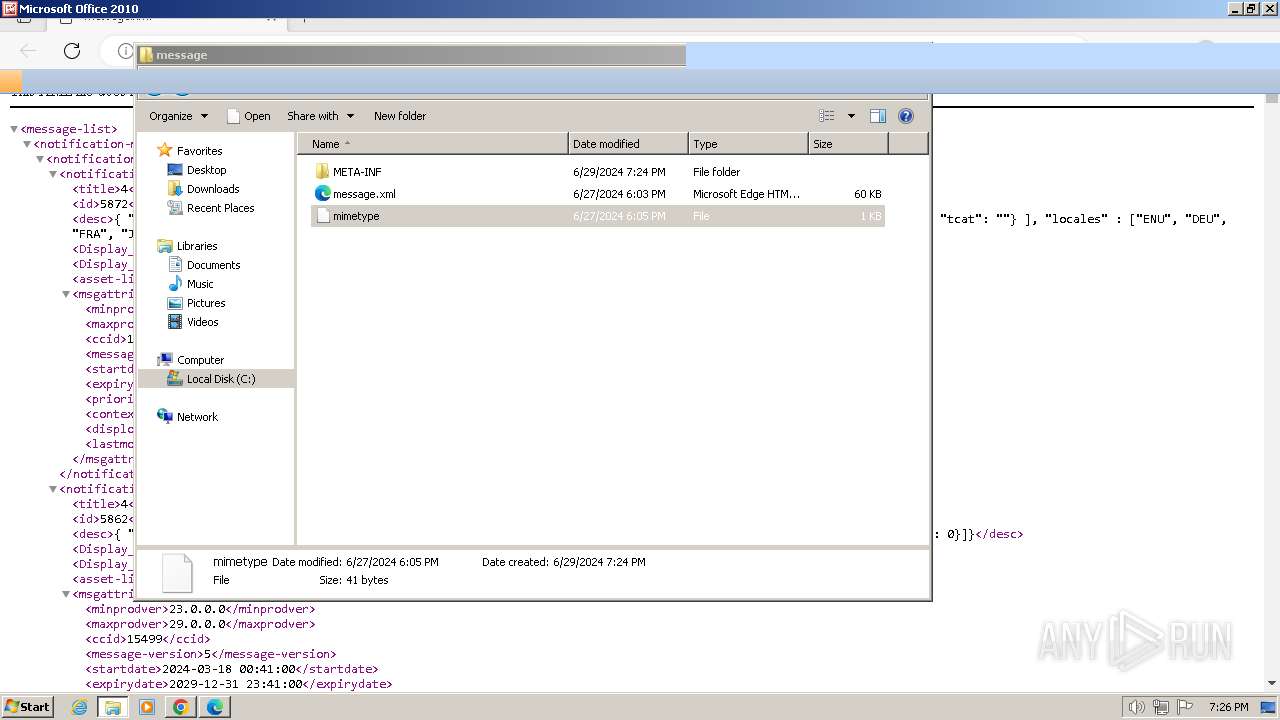1280x720 pixels.
Task: Open Internet Explorer from taskbar
Action: (x=79, y=707)
